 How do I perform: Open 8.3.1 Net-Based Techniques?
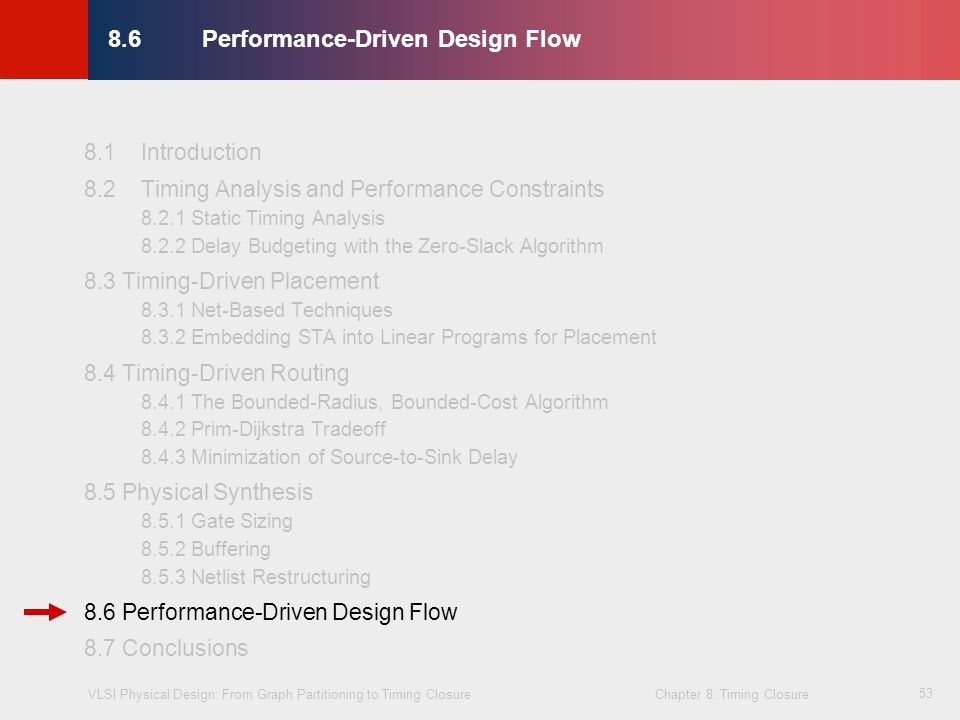click(267, 310)
